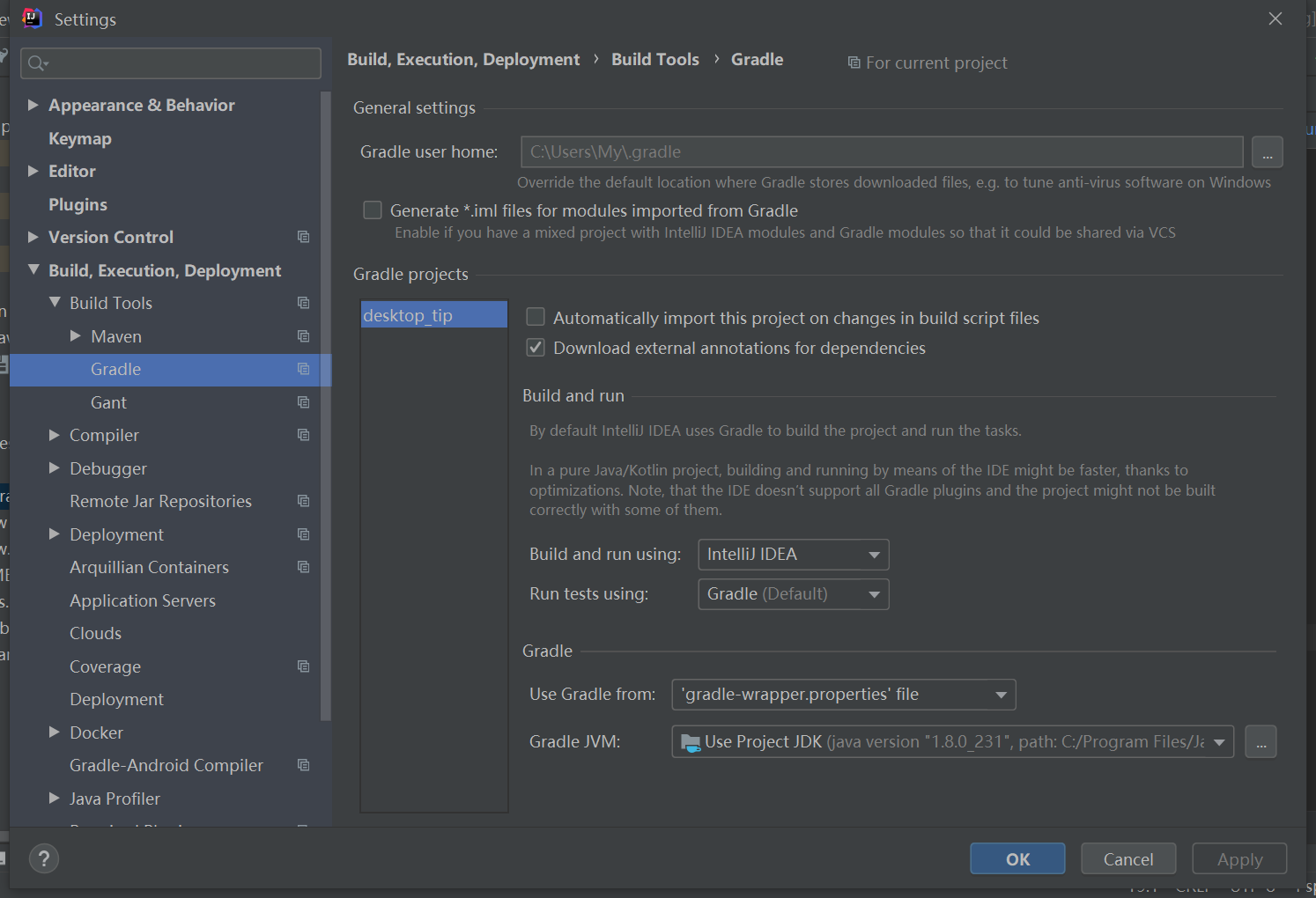Open the 'Build and run using' dropdown
Screen dimensions: 1316x898
(792, 554)
